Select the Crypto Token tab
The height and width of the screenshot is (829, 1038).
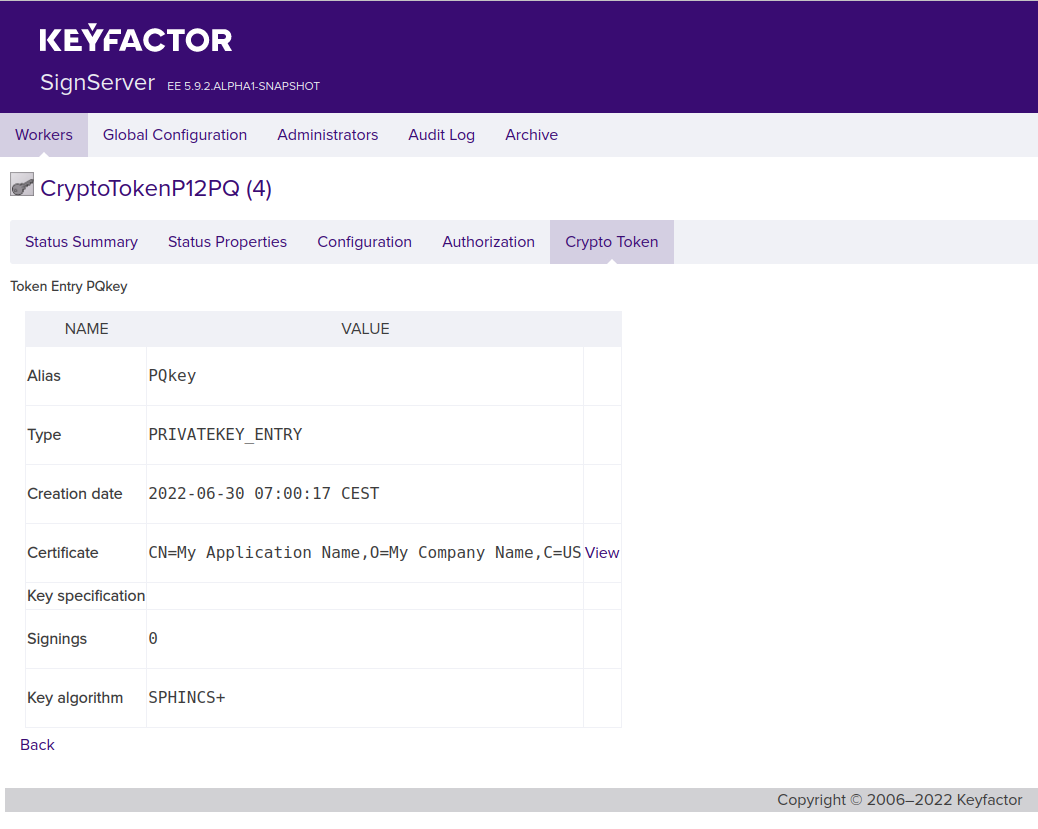611,242
